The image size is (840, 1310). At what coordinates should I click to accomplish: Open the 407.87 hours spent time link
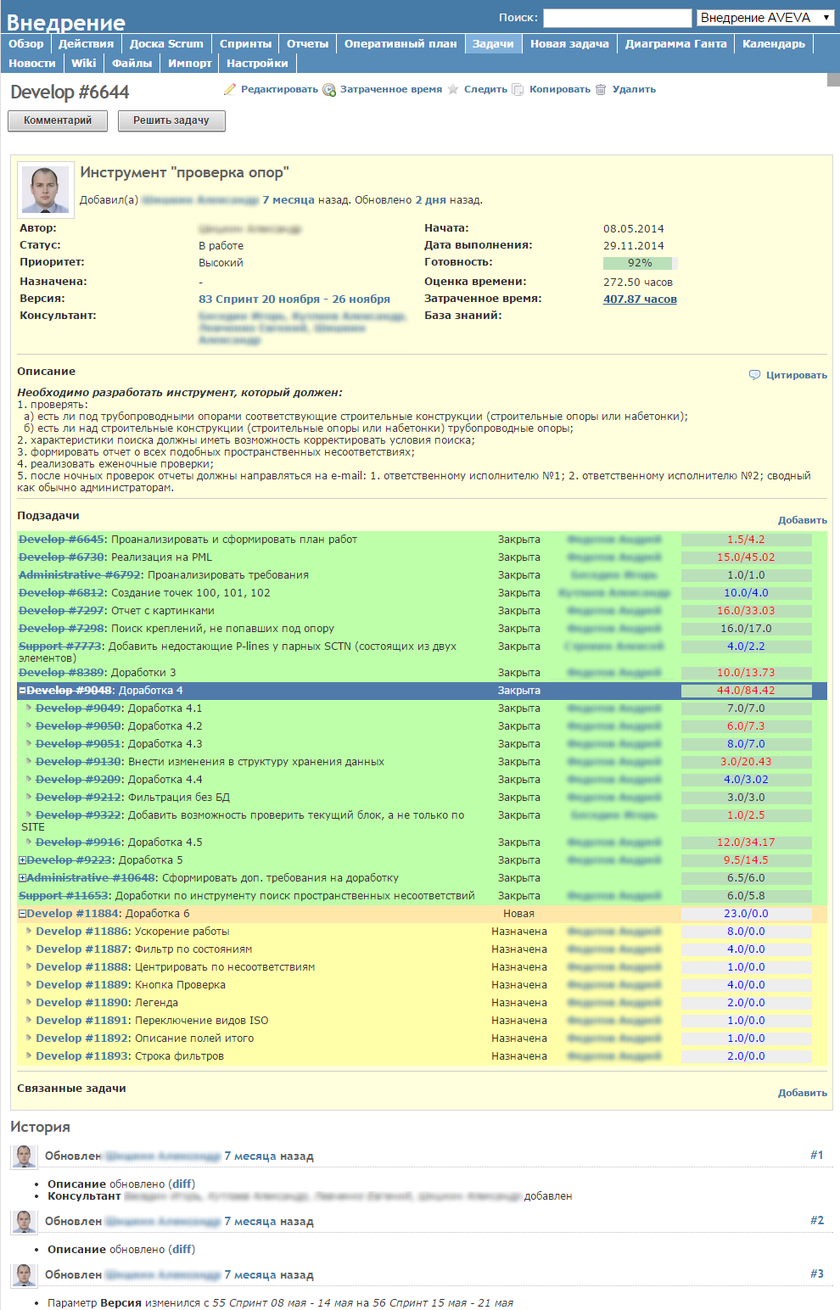click(x=639, y=299)
